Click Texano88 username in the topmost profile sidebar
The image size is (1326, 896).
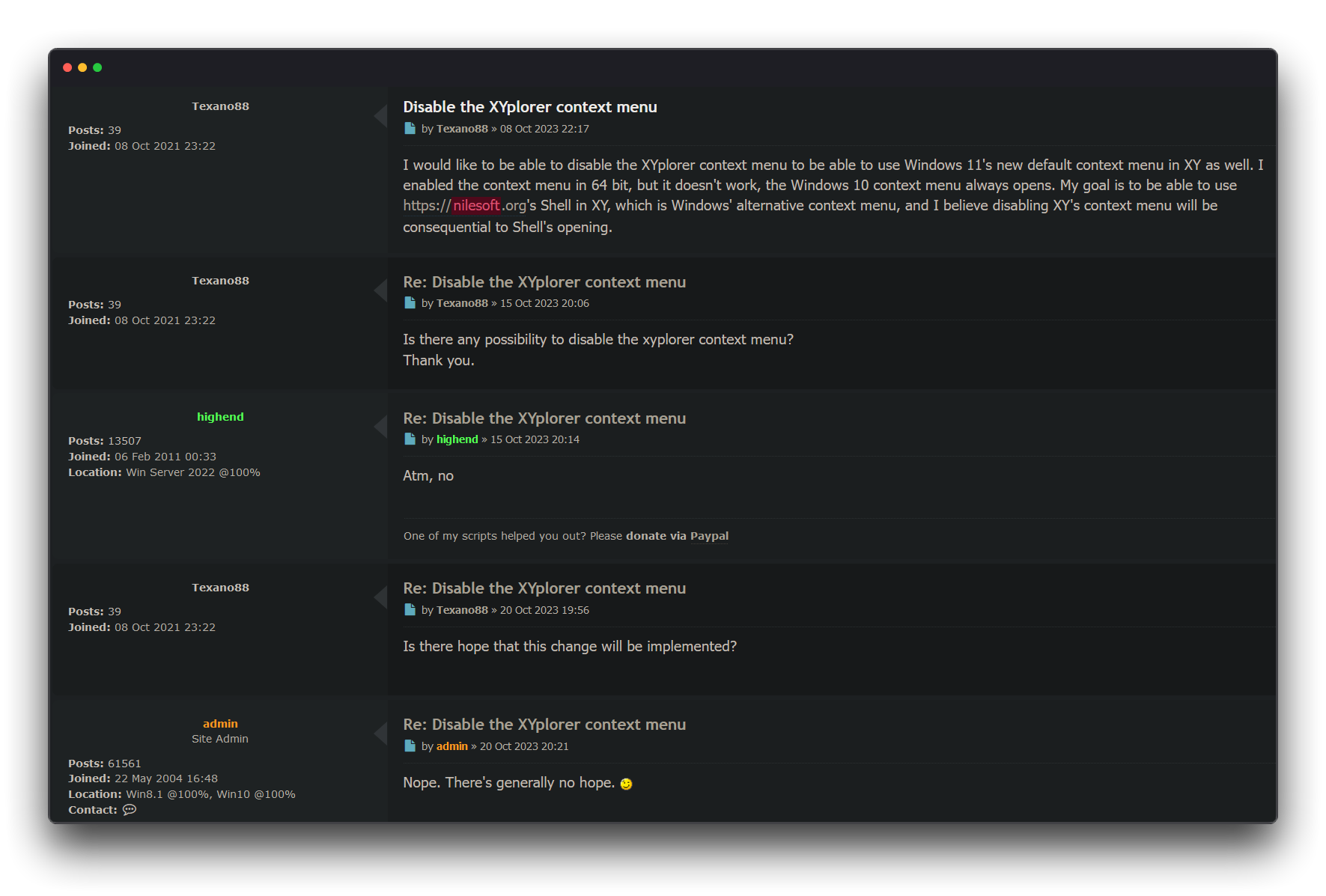tap(220, 106)
